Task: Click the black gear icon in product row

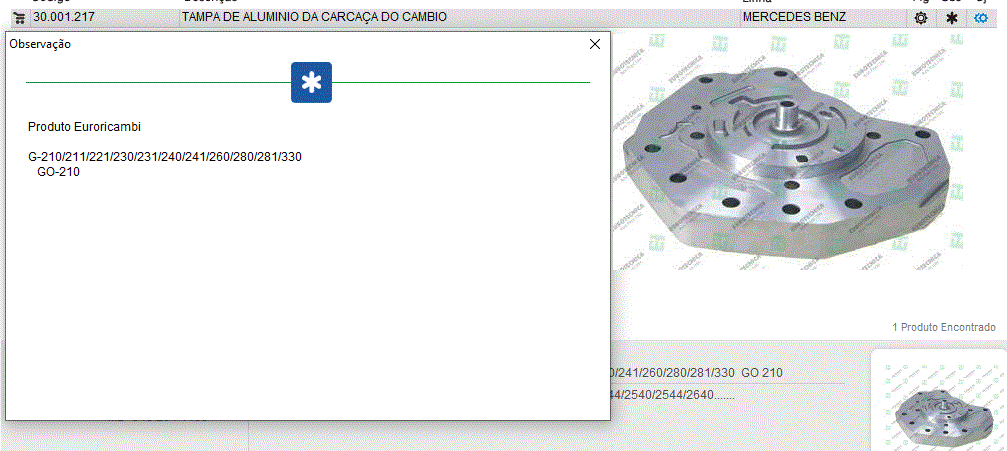Action: (x=921, y=18)
